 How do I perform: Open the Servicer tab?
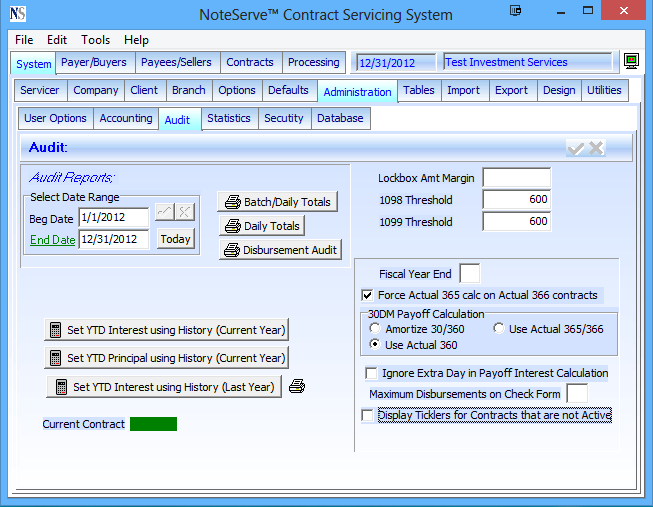click(40, 90)
